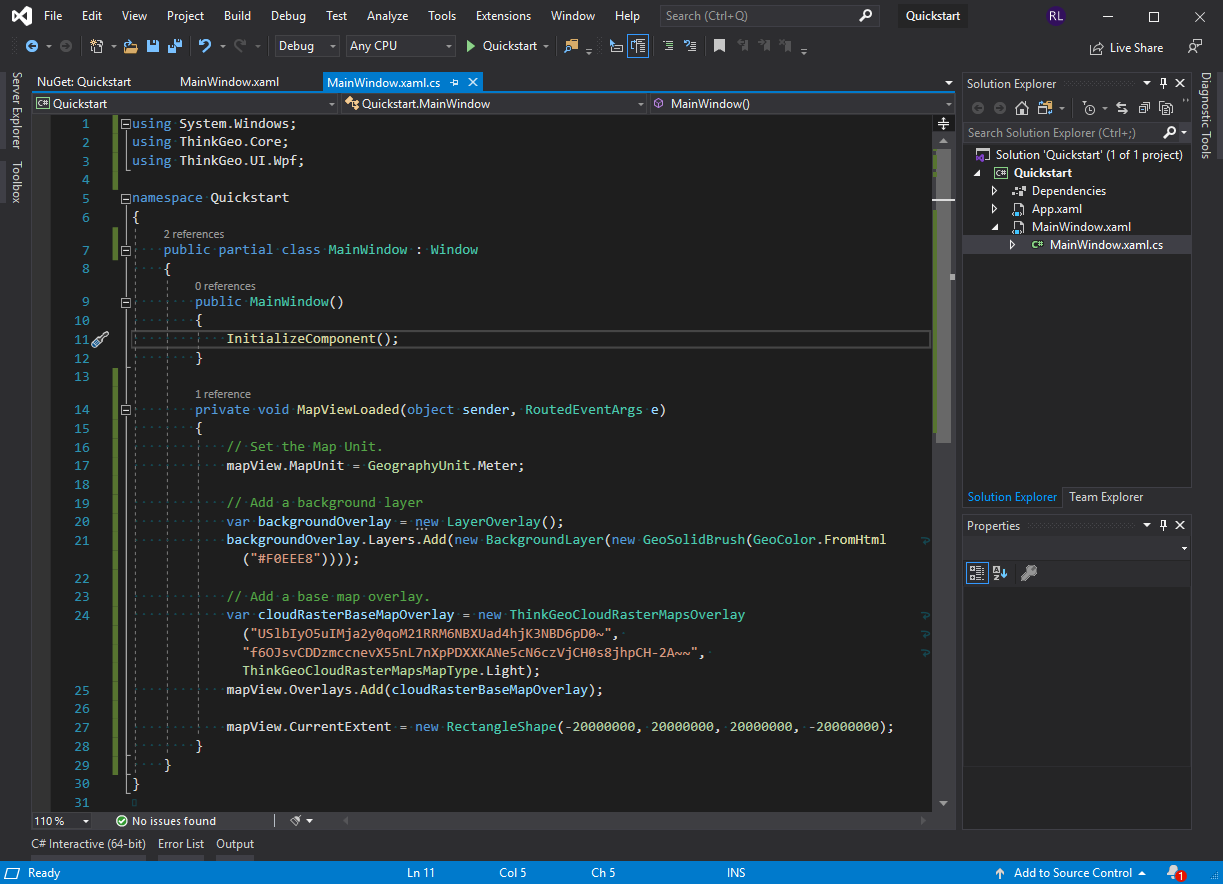Open the Quickstart project scope dropdown in editor

tap(186, 104)
